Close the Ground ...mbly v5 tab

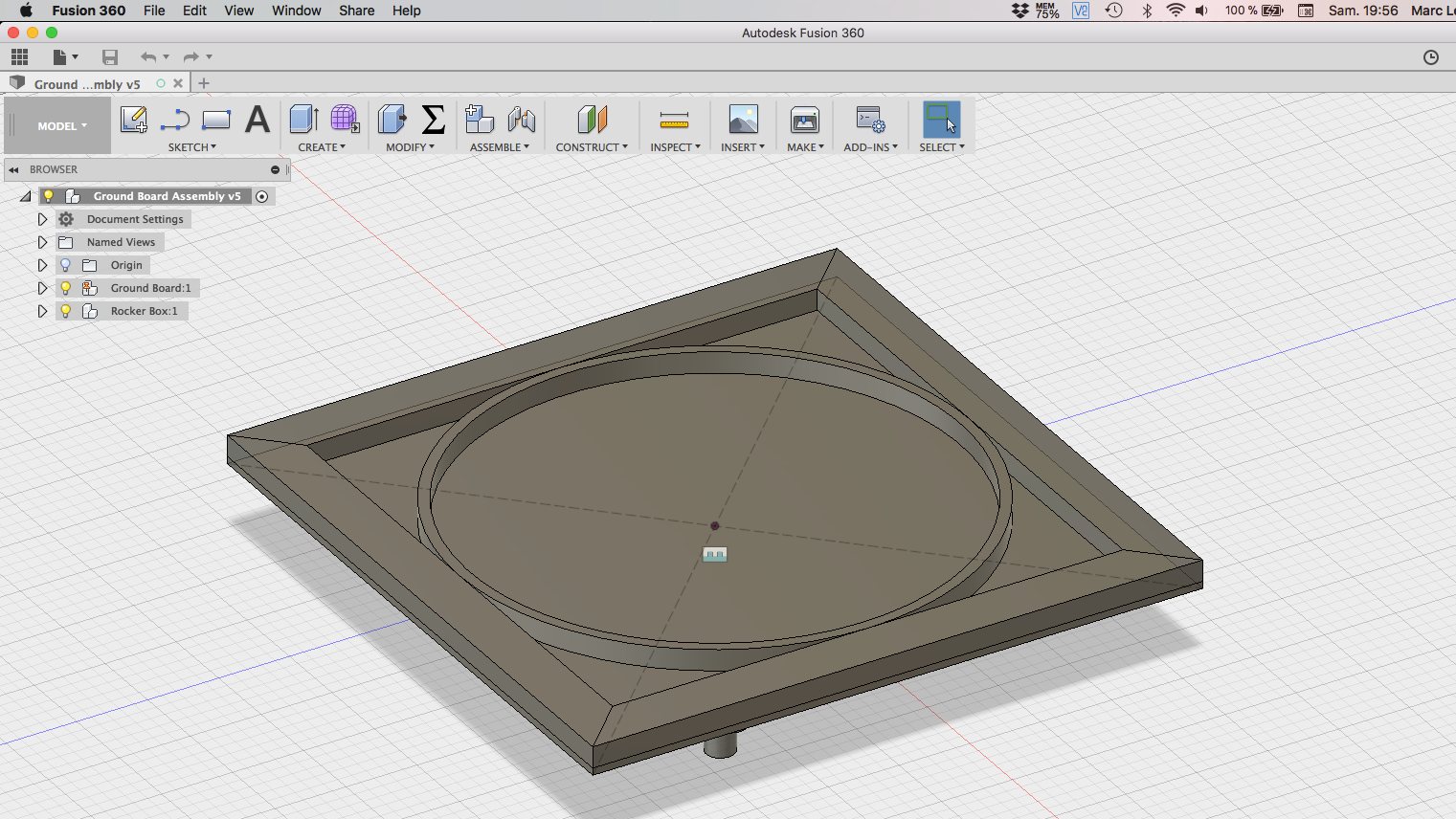tap(178, 83)
